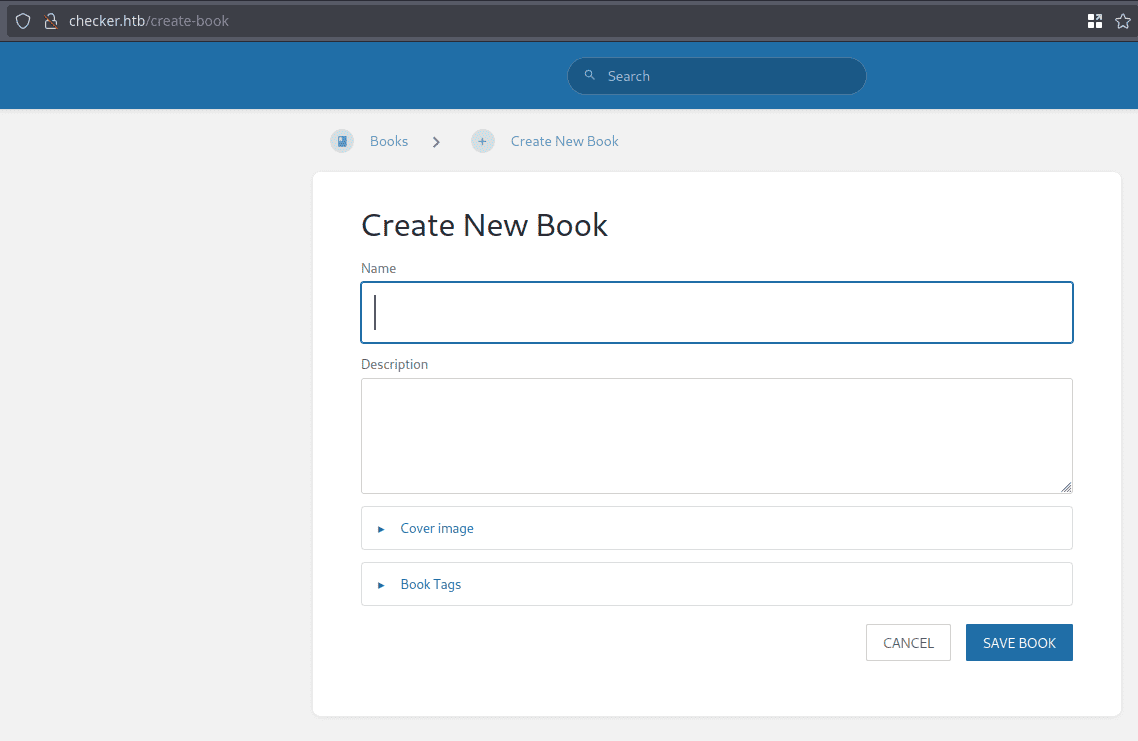Focus the Name text field
Viewport: 1138px width, 741px height.
point(716,313)
